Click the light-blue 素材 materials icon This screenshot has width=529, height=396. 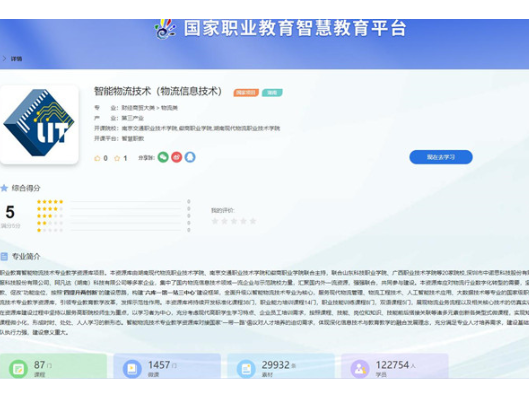[x=246, y=369]
